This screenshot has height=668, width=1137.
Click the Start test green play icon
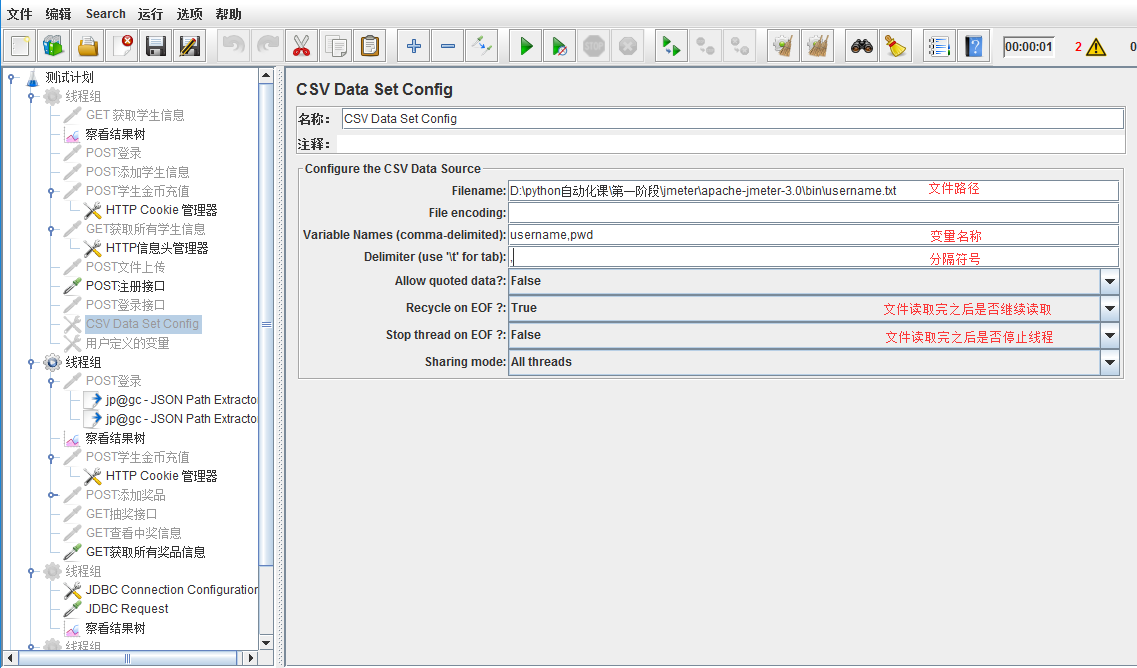[526, 46]
